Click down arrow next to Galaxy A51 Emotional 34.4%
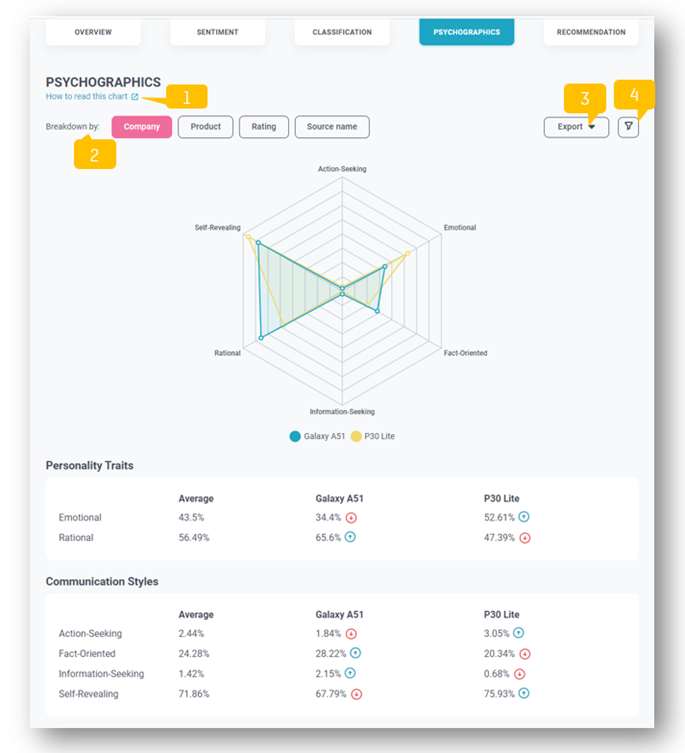 (x=351, y=518)
